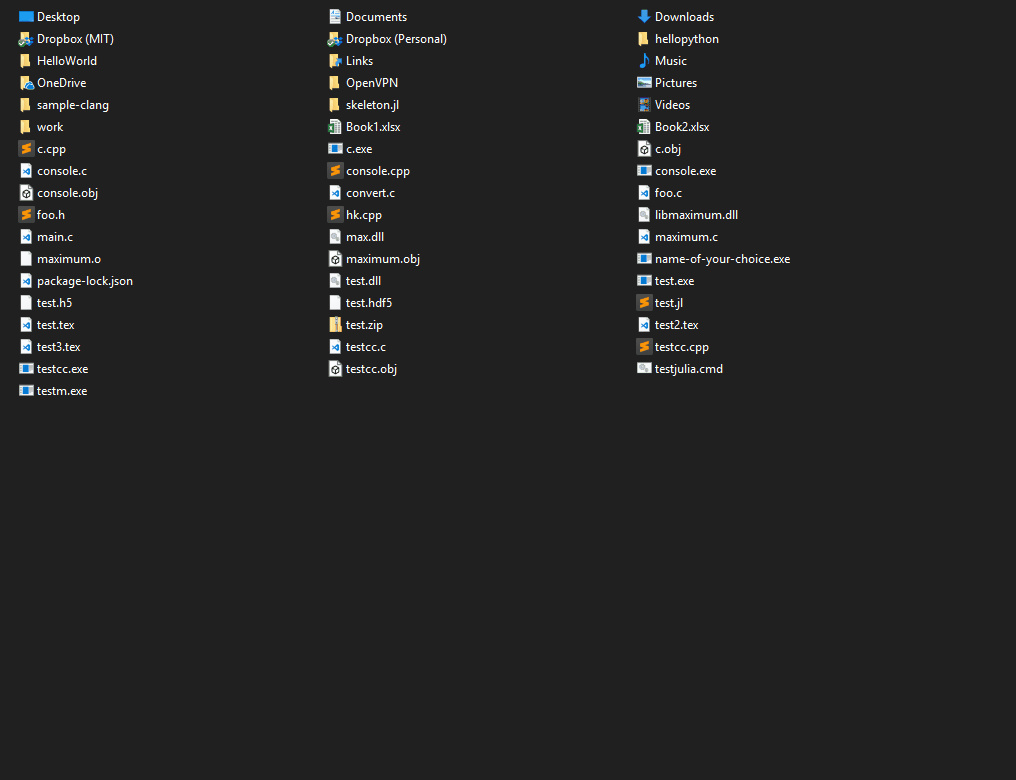Screen dimensions: 1016x780
Task: Click the OneDrive cloud folder icon
Action: click(26, 83)
